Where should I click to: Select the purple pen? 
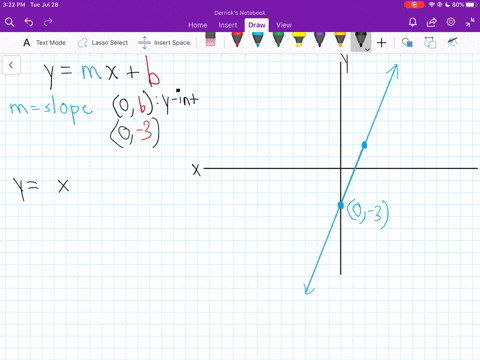click(x=319, y=39)
